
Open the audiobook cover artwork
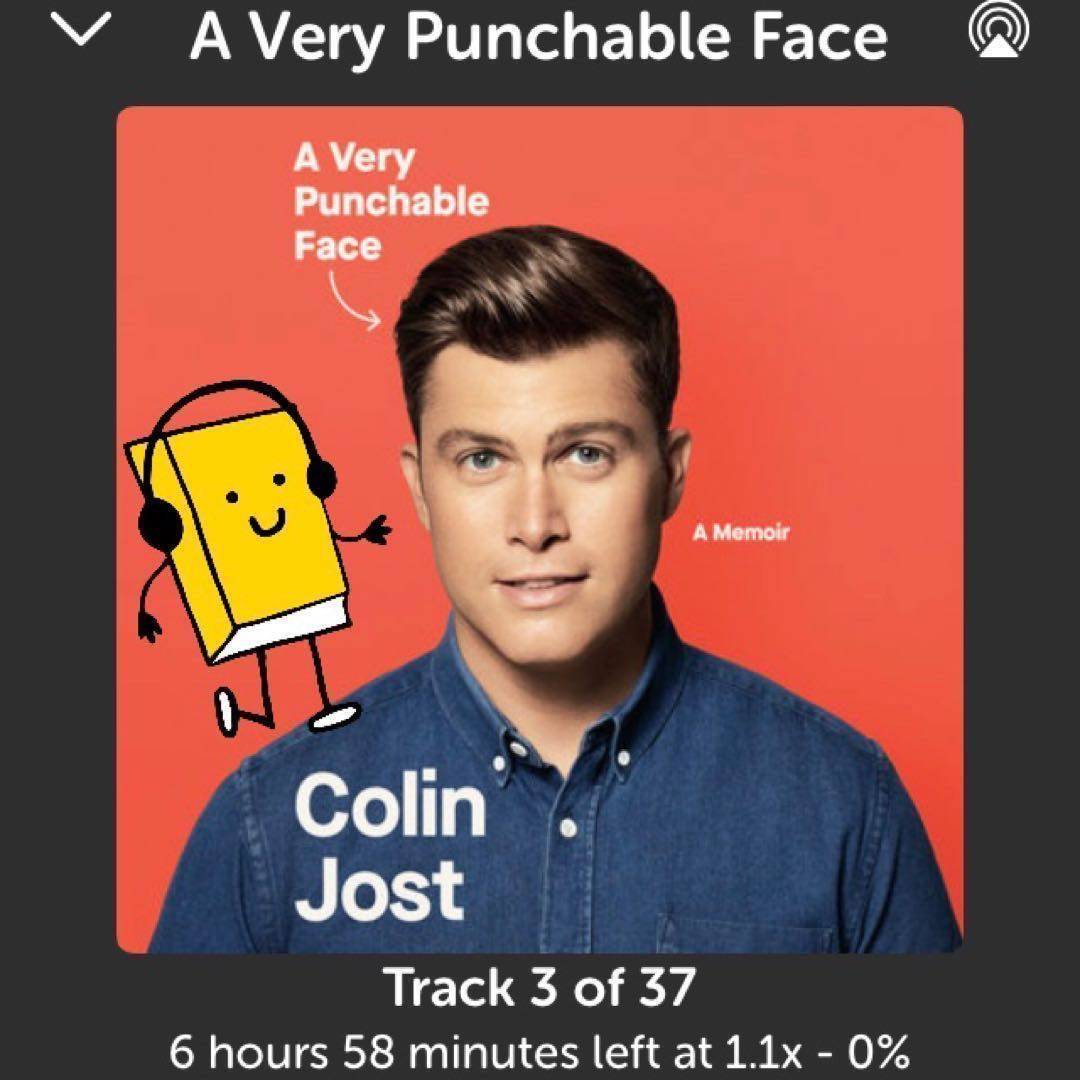pos(539,530)
